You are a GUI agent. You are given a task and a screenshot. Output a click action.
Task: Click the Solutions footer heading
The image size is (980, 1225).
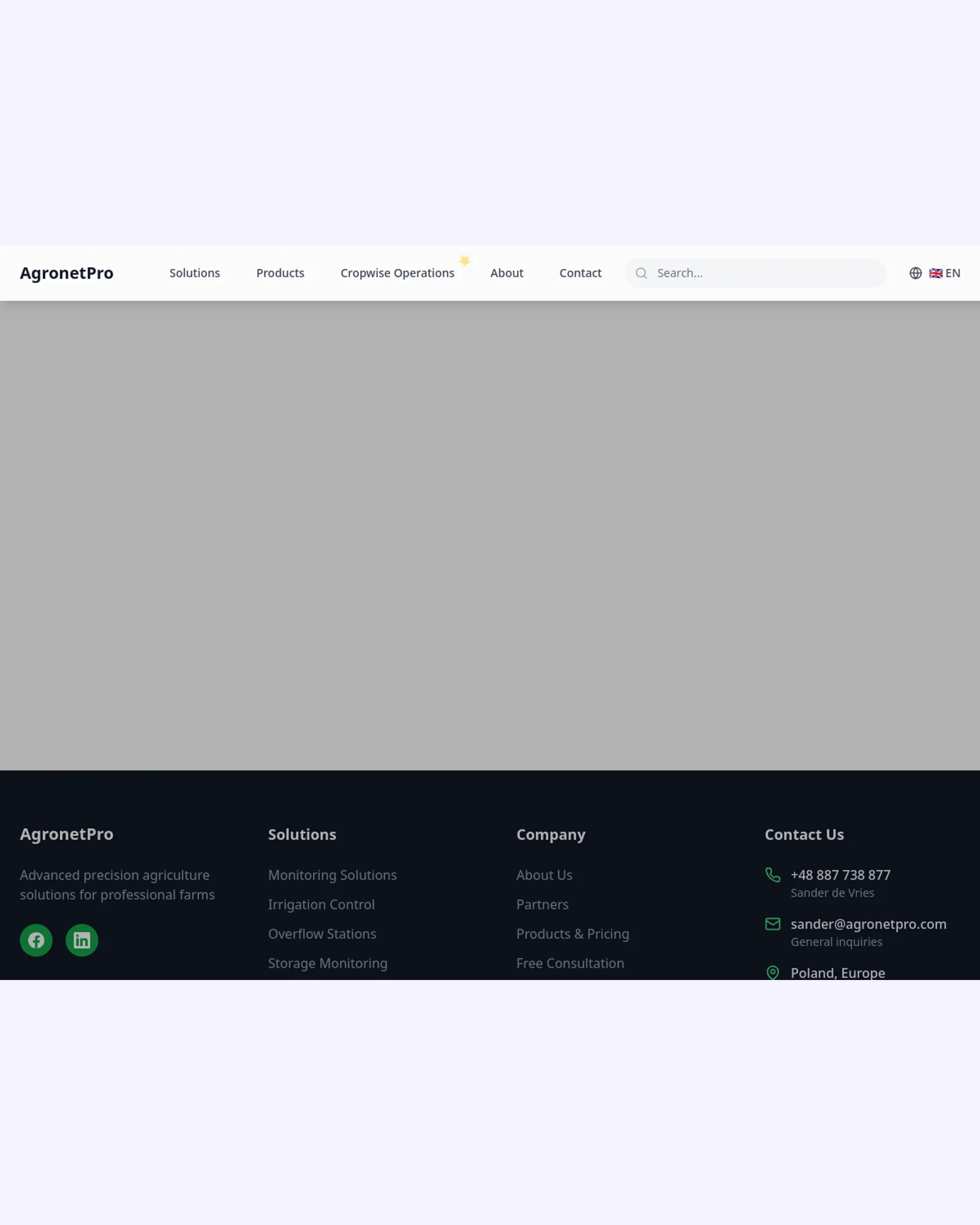click(x=302, y=834)
